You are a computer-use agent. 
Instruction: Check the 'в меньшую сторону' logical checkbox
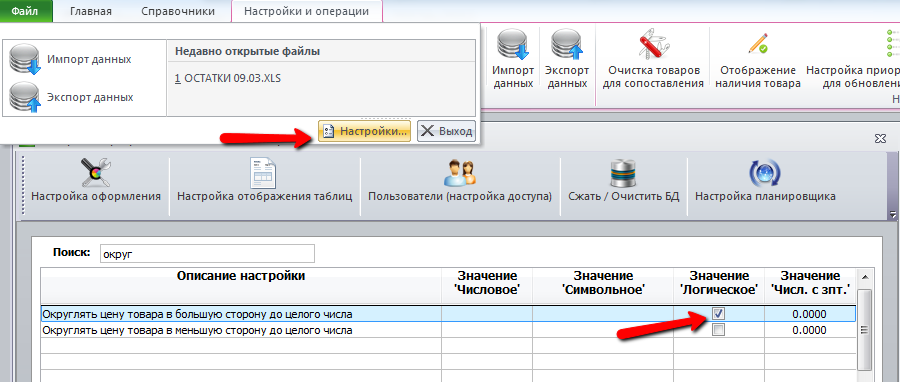(718, 330)
